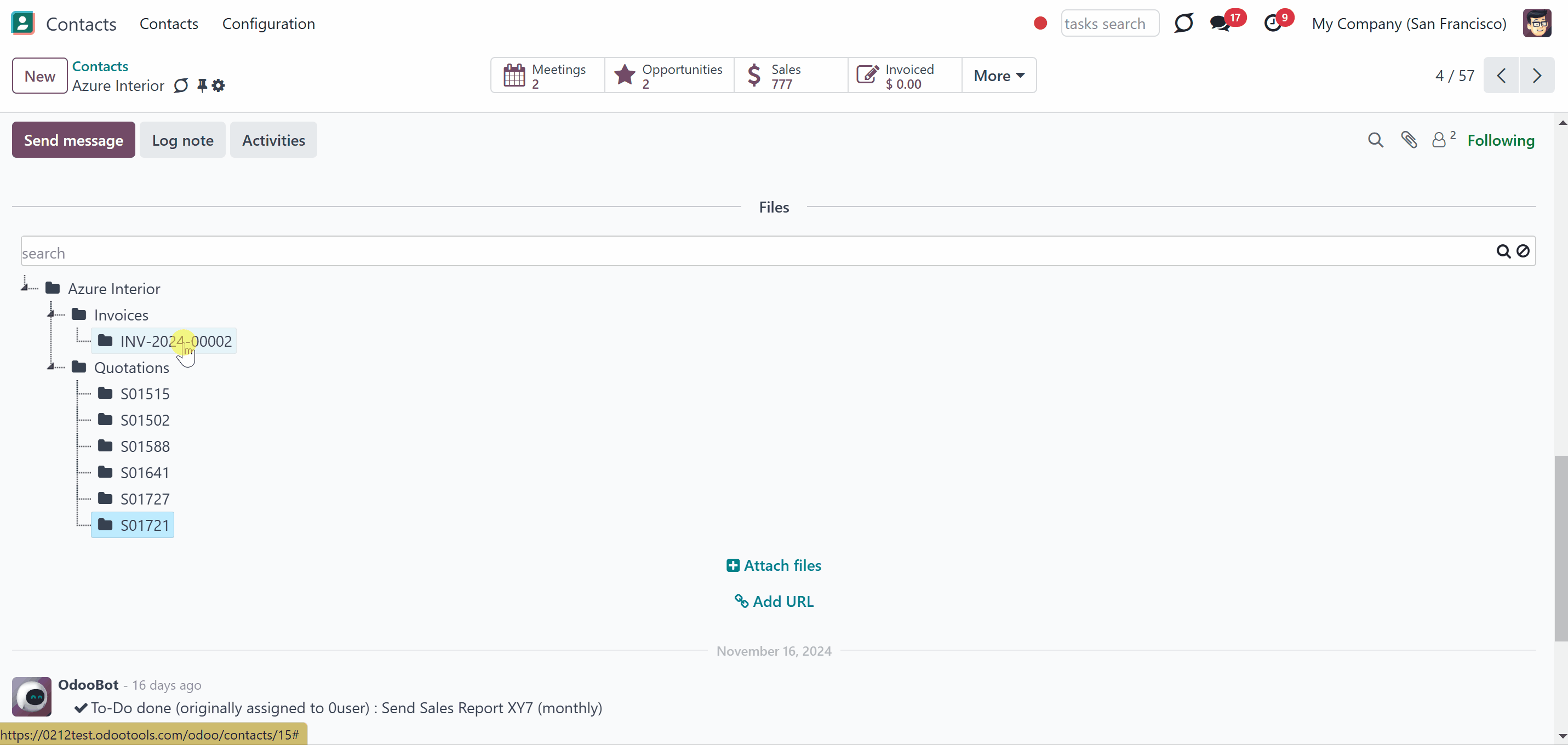Open the user avatar menu
The width and height of the screenshot is (1568, 745).
pos(1537,23)
